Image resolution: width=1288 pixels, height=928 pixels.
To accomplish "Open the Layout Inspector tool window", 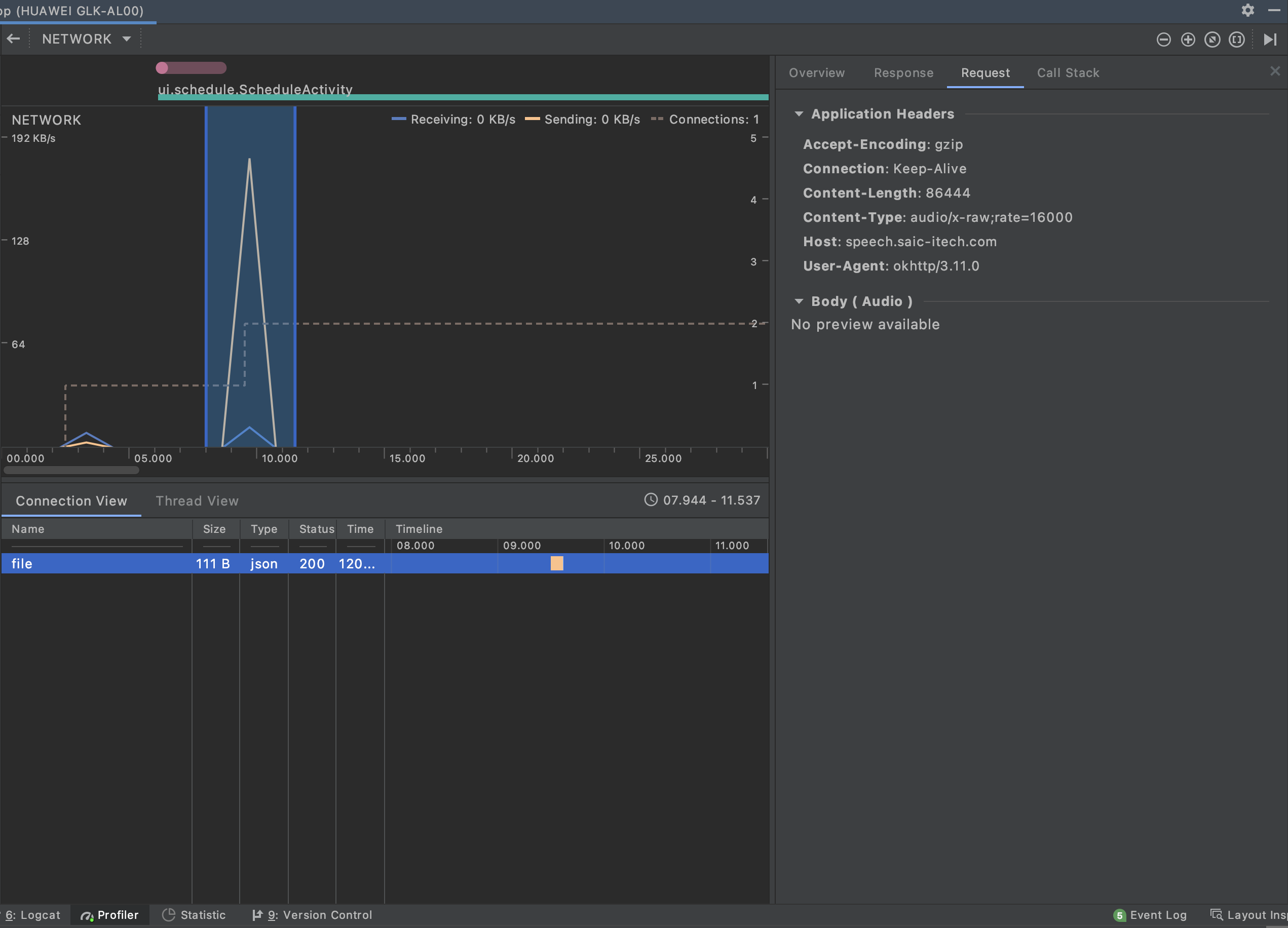I will [x=1248, y=914].
